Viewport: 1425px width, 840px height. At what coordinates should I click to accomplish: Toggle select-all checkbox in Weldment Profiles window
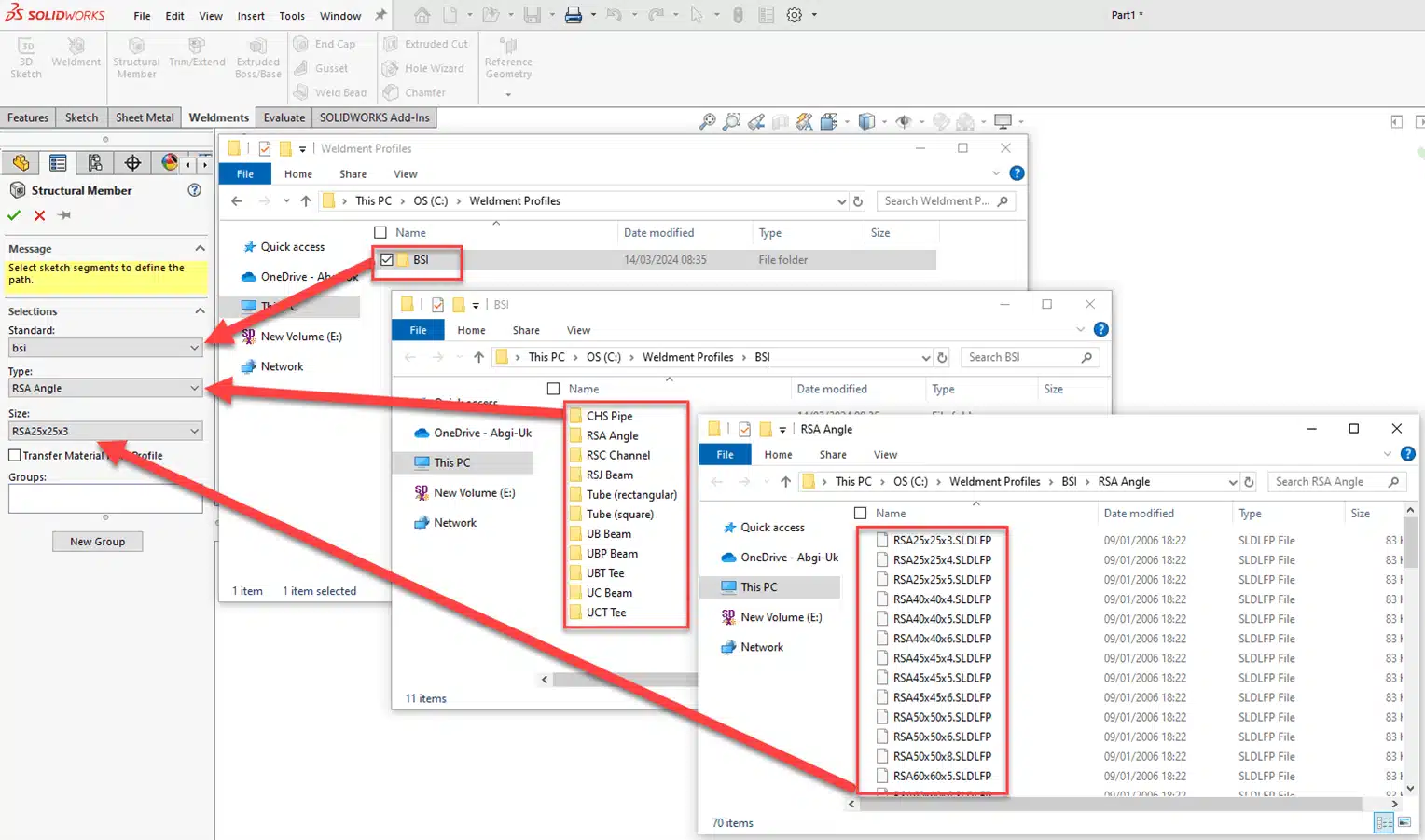tap(380, 233)
